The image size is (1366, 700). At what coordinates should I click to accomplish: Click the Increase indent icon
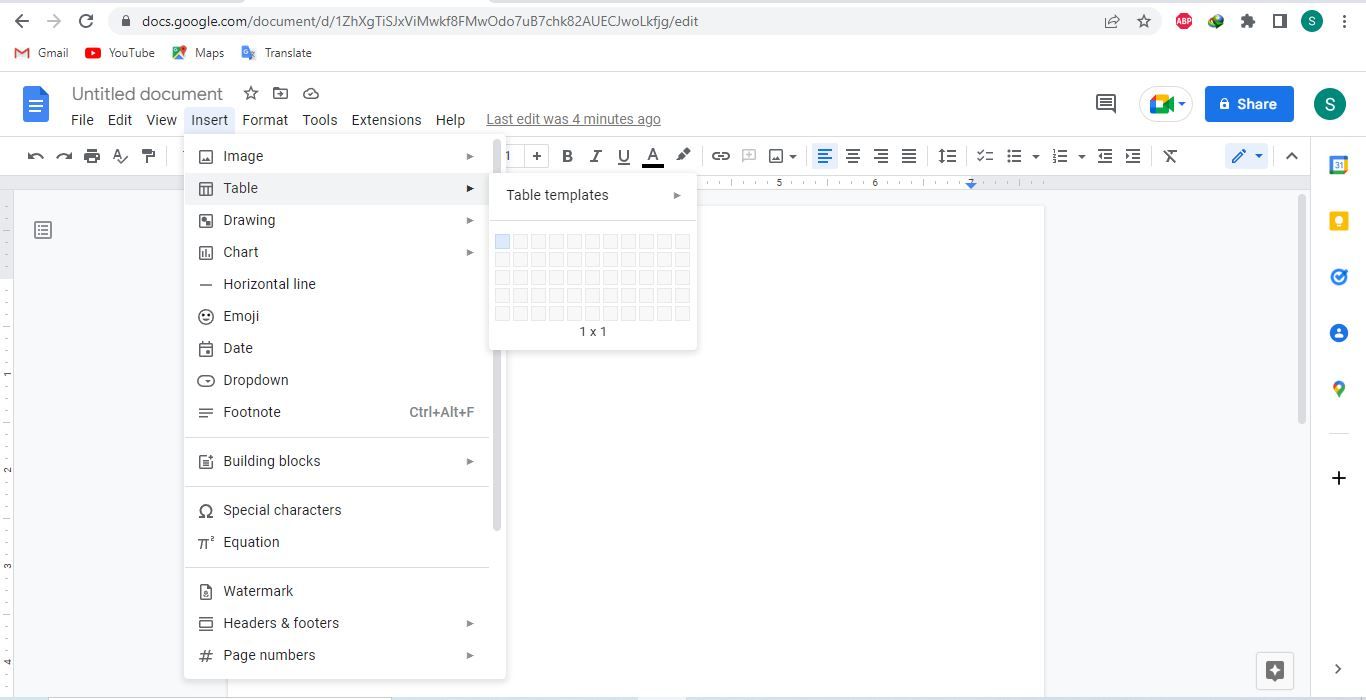(1133, 156)
